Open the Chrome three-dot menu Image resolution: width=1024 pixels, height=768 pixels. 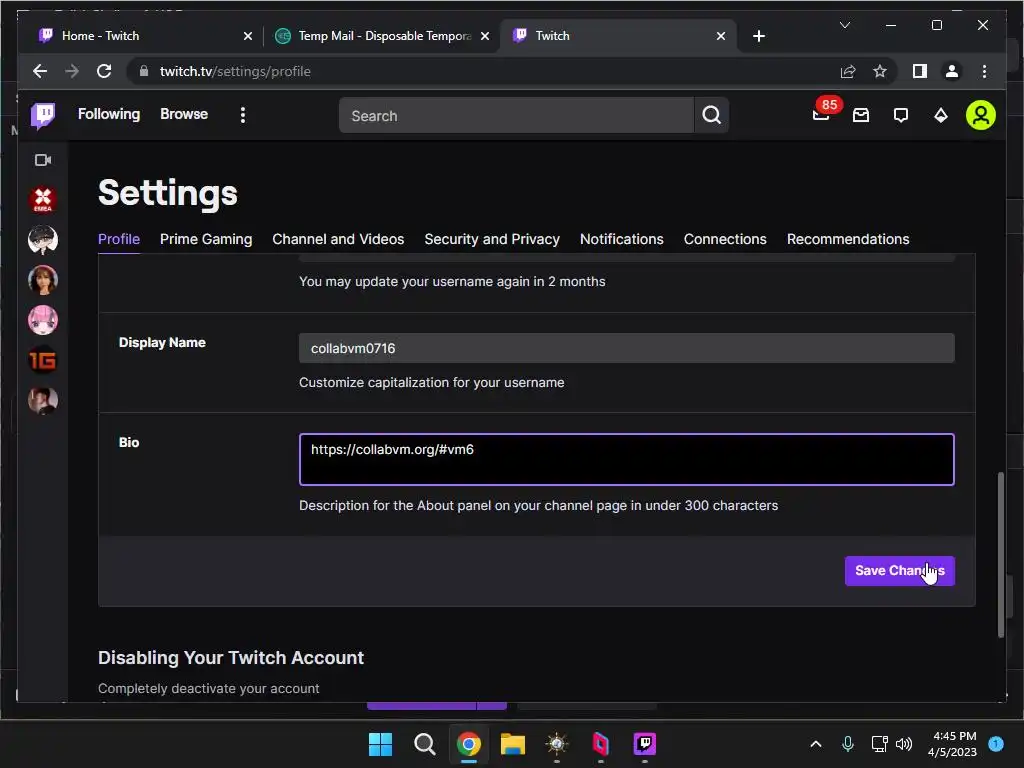pos(984,71)
